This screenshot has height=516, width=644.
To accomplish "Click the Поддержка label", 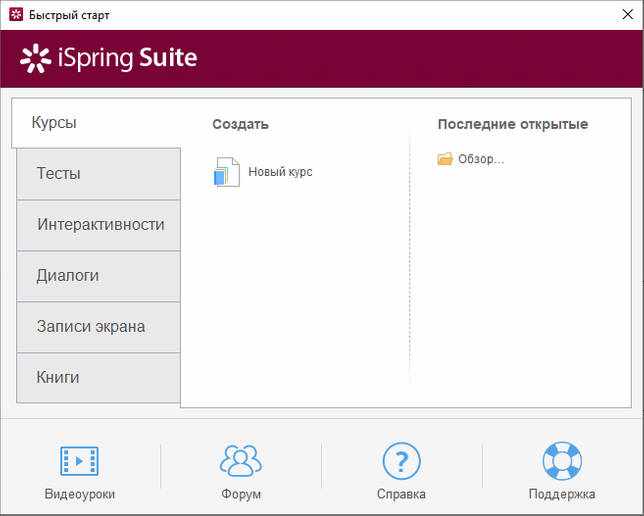I will (562, 494).
